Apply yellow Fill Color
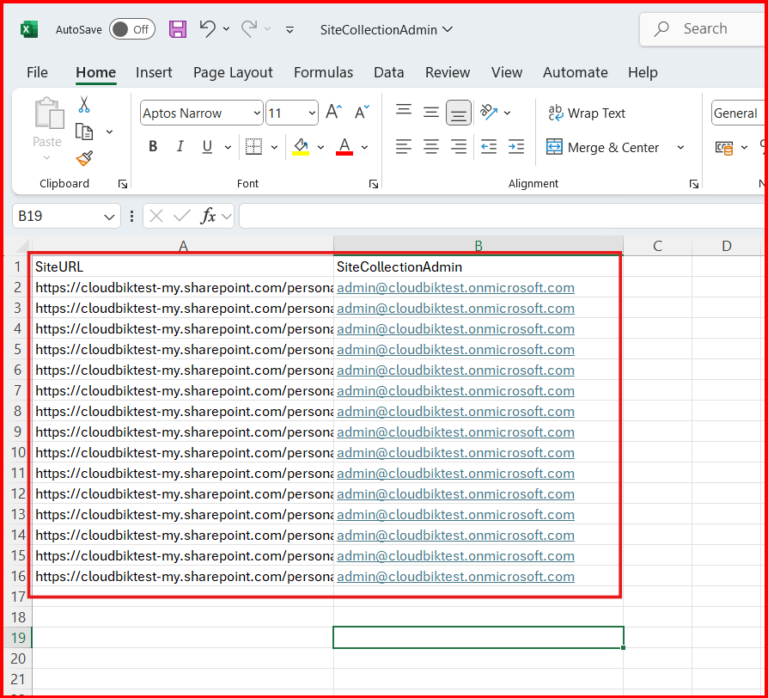 pyautogui.click(x=301, y=146)
